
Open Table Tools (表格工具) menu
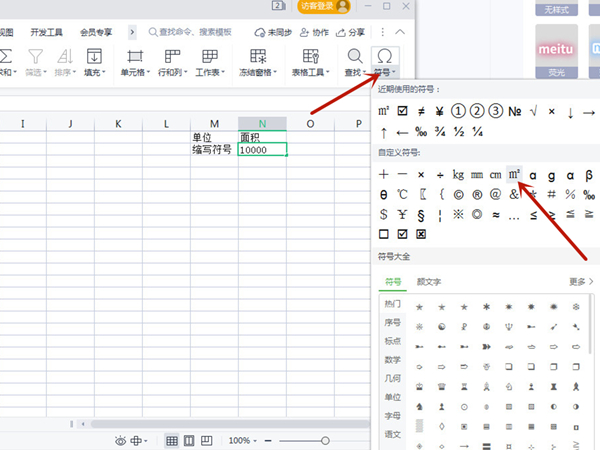310,62
